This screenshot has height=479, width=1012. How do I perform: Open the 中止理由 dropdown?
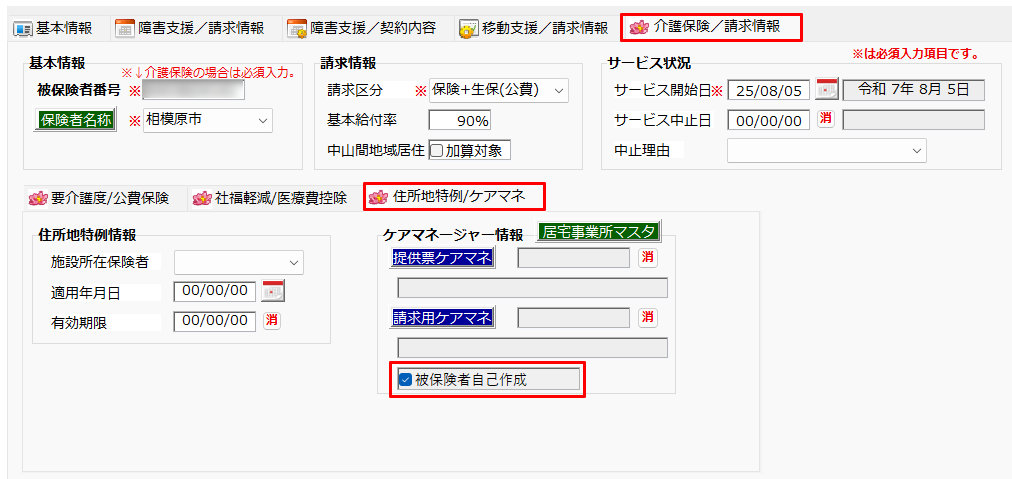[x=827, y=150]
